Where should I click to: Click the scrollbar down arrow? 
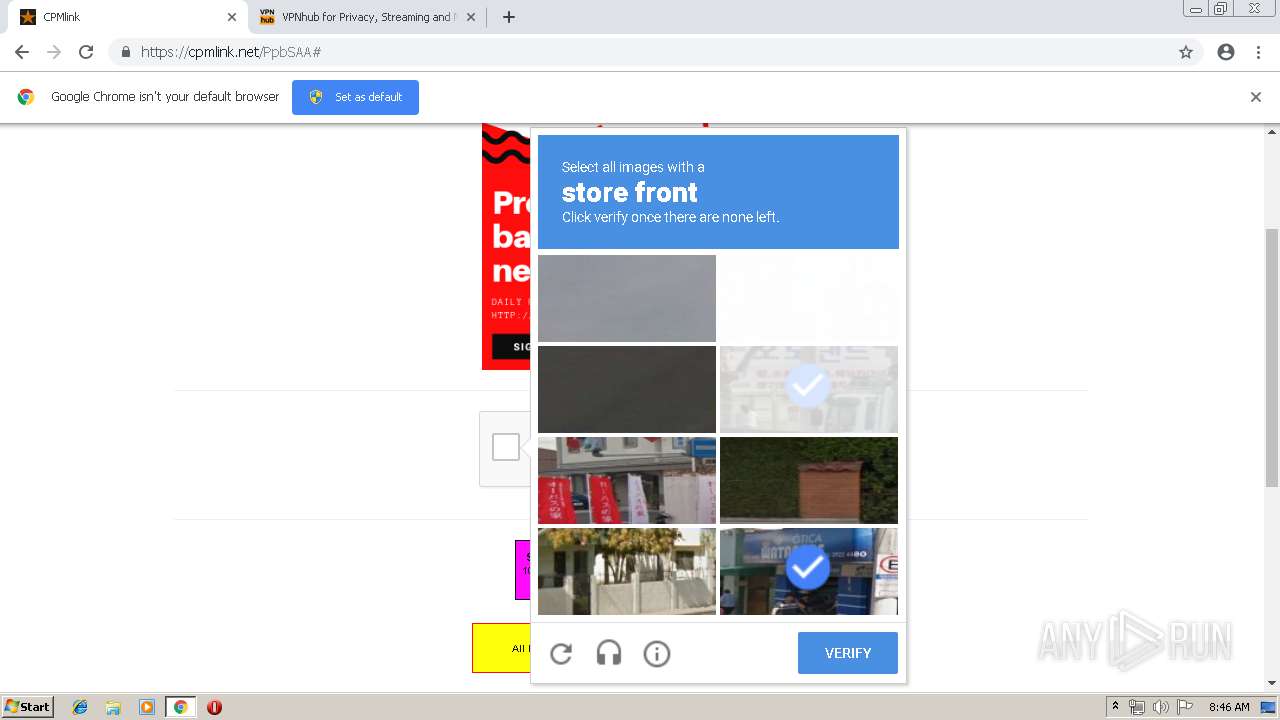pyautogui.click(x=1272, y=683)
